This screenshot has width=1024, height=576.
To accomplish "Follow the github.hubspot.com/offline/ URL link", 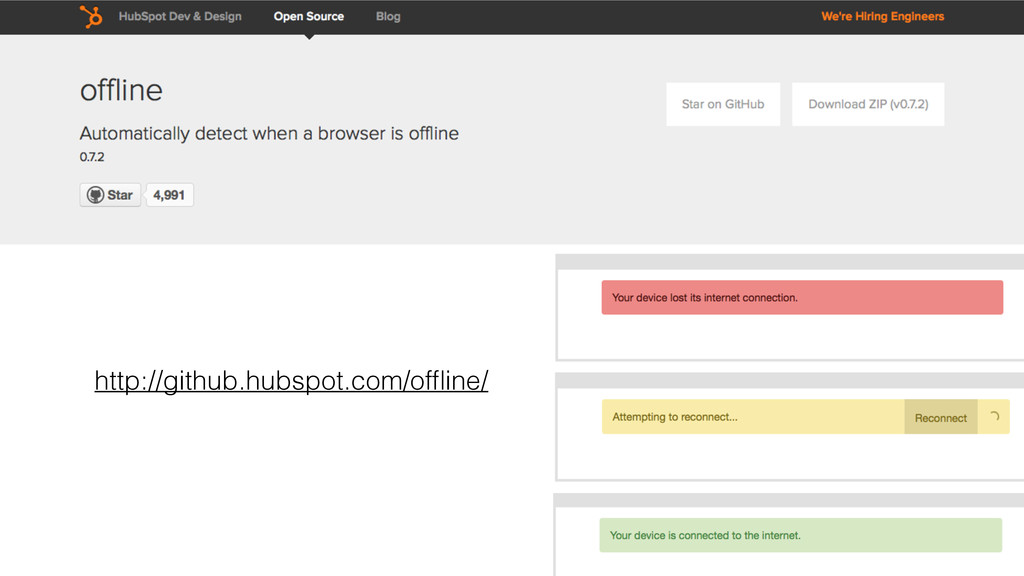I will tap(291, 380).
